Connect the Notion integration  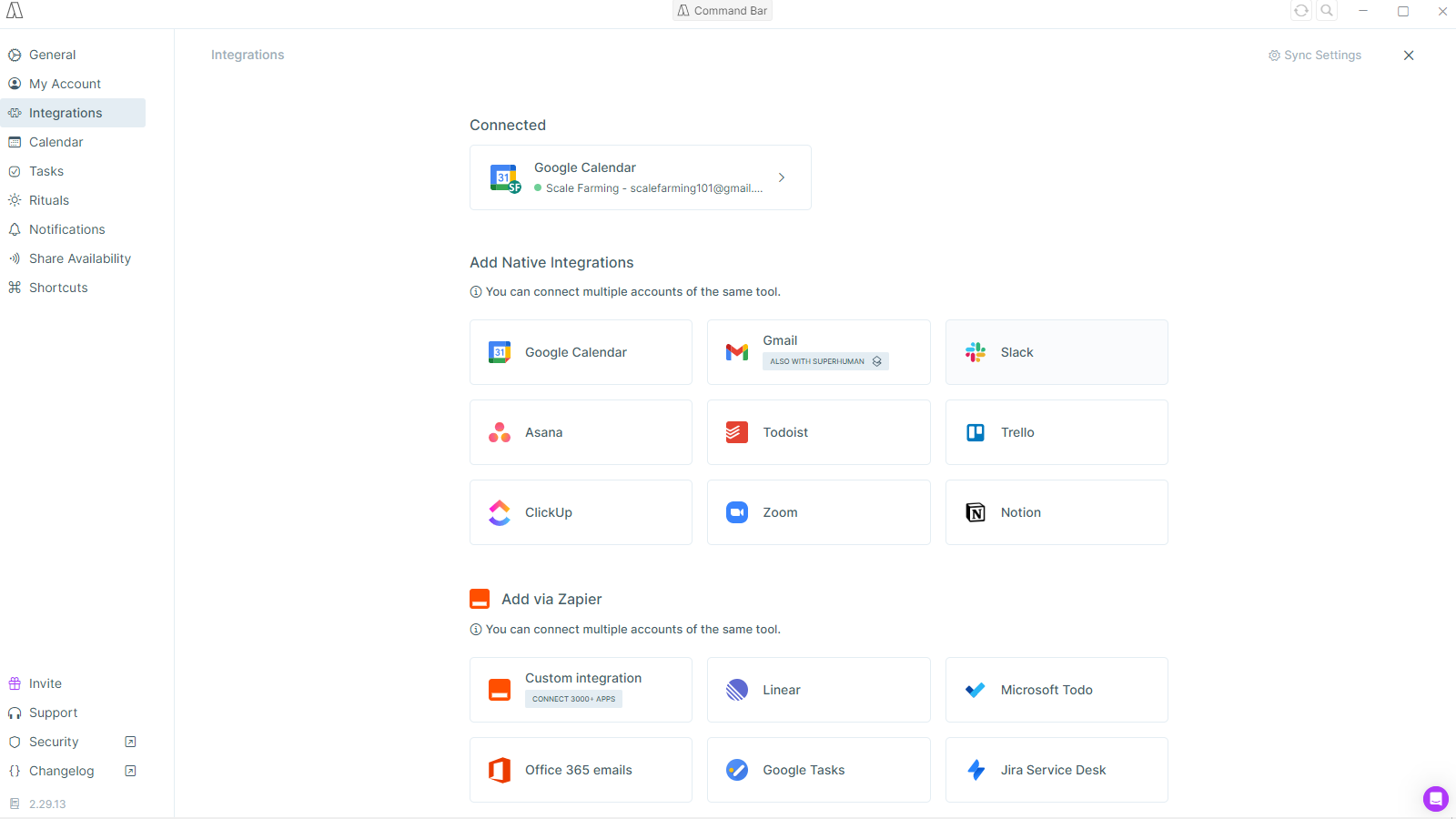pos(1057,512)
